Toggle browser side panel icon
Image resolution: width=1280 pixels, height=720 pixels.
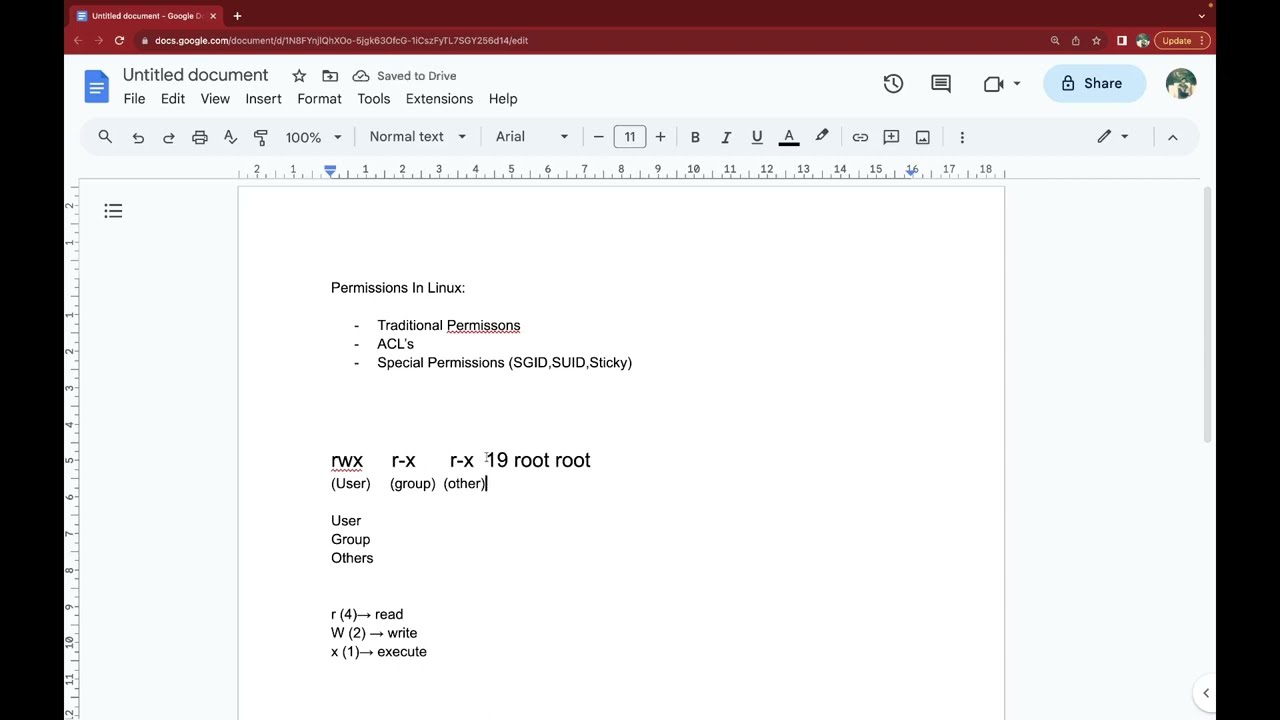1122,41
